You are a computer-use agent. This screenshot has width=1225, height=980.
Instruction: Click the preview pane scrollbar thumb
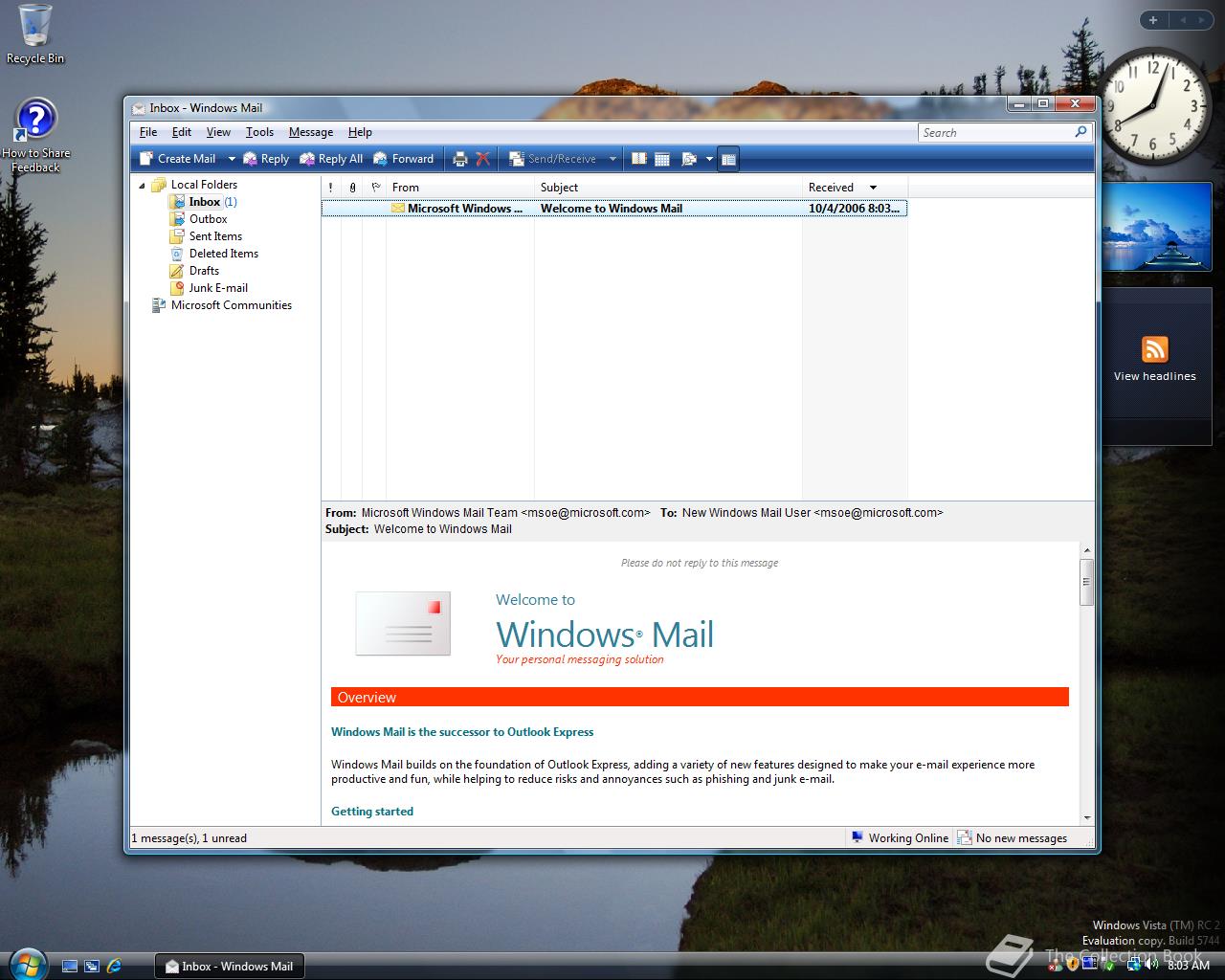[x=1086, y=582]
